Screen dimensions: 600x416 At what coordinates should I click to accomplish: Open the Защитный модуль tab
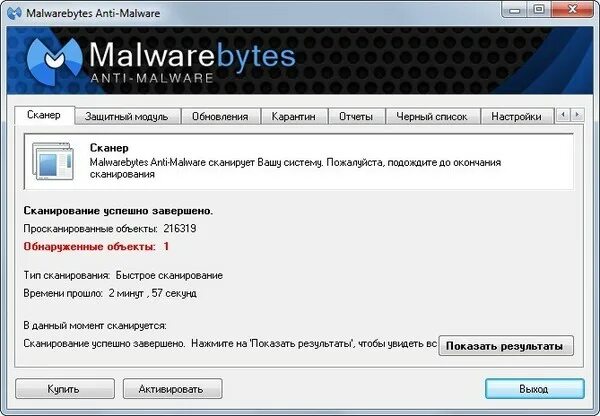click(x=127, y=117)
